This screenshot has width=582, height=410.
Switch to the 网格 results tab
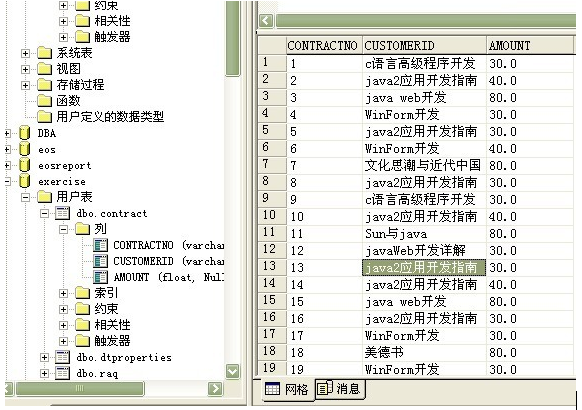287,389
